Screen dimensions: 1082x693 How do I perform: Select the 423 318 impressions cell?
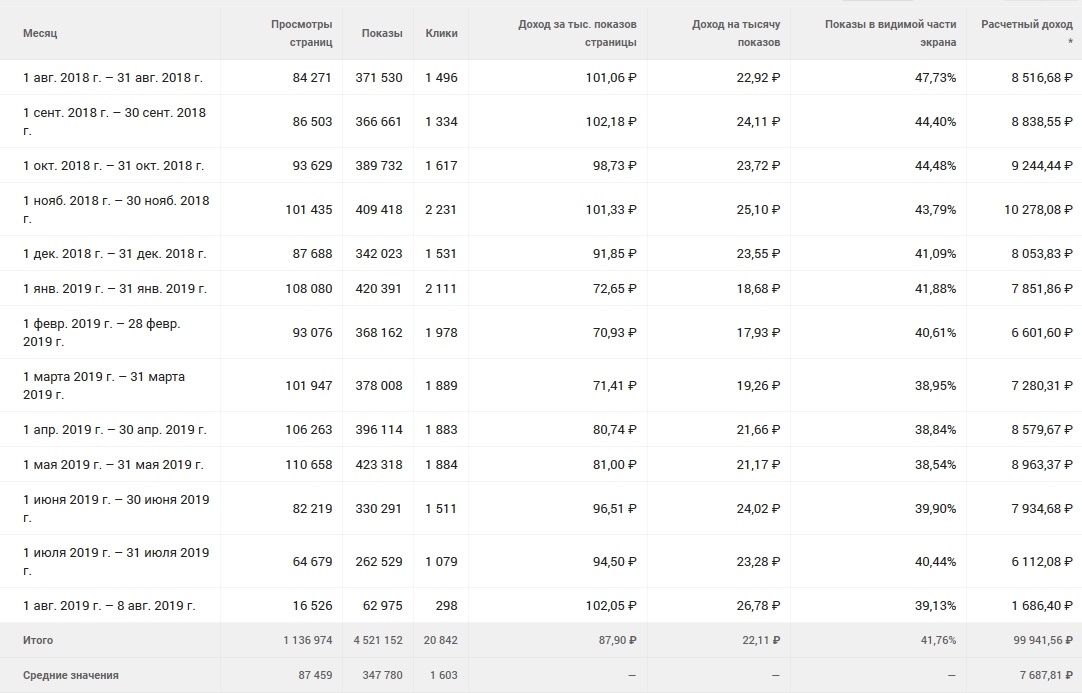pyautogui.click(x=379, y=465)
